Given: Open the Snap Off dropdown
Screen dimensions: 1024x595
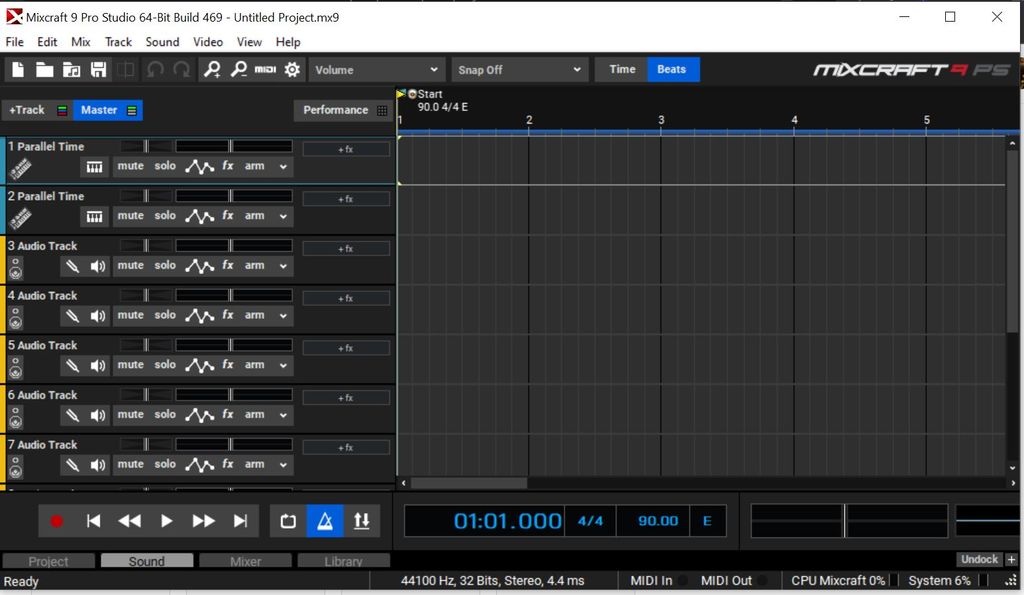Looking at the screenshot, I should (x=519, y=69).
